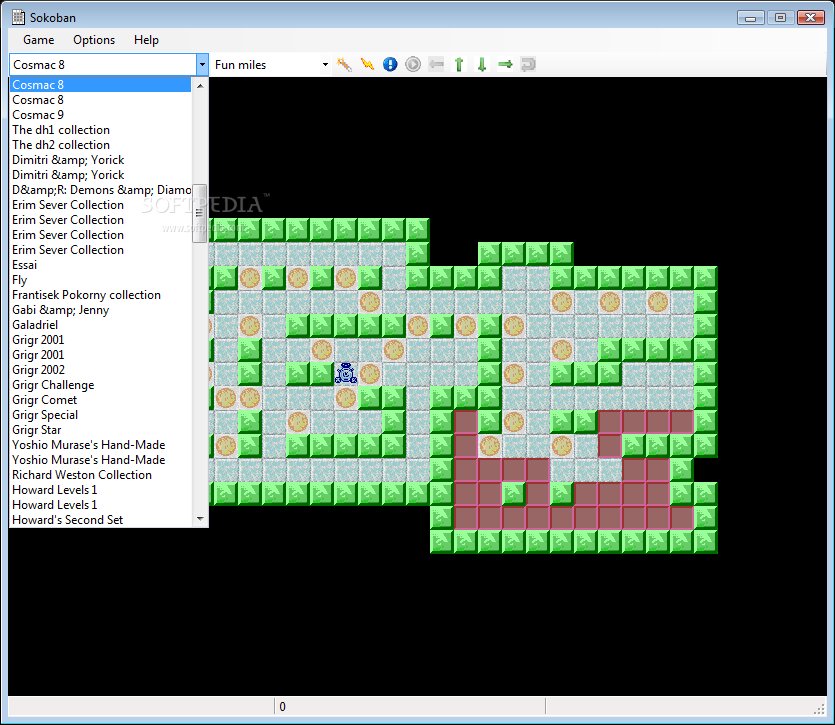Click the resize grip in status bar corner
This screenshot has width=835, height=725.
[x=820, y=708]
